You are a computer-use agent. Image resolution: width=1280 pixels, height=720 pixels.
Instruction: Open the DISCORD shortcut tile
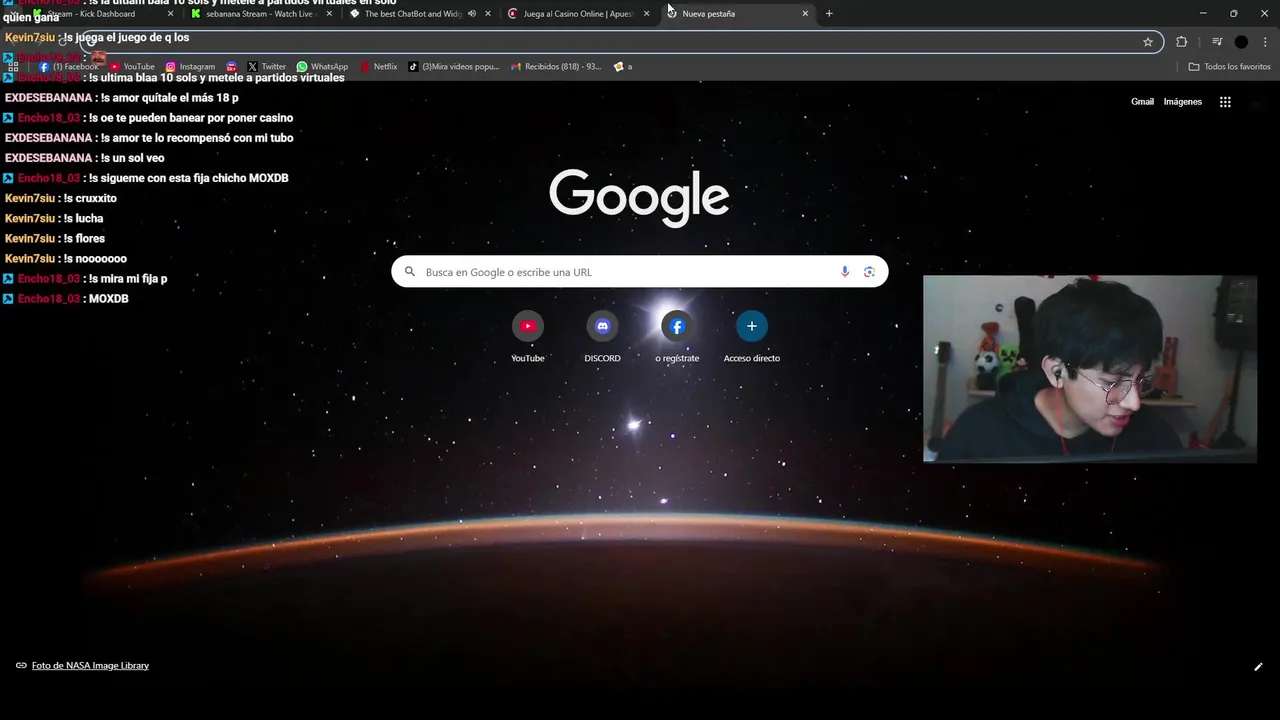(602, 337)
